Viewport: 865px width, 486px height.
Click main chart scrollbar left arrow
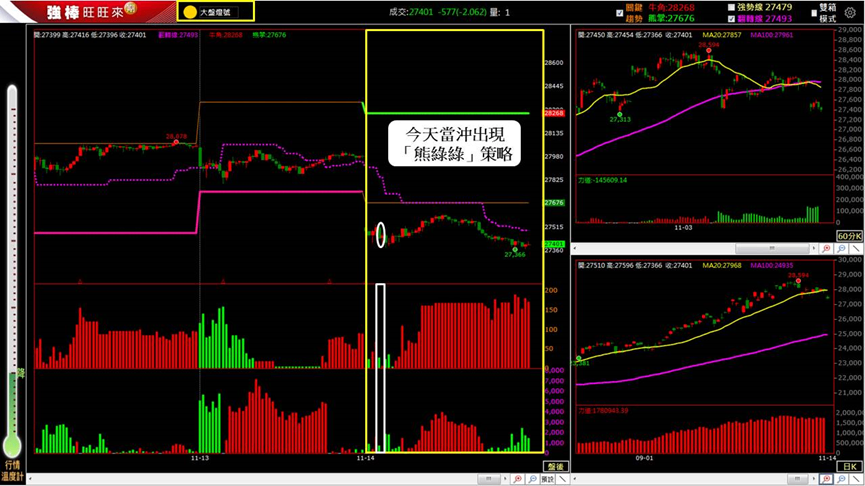(30, 479)
